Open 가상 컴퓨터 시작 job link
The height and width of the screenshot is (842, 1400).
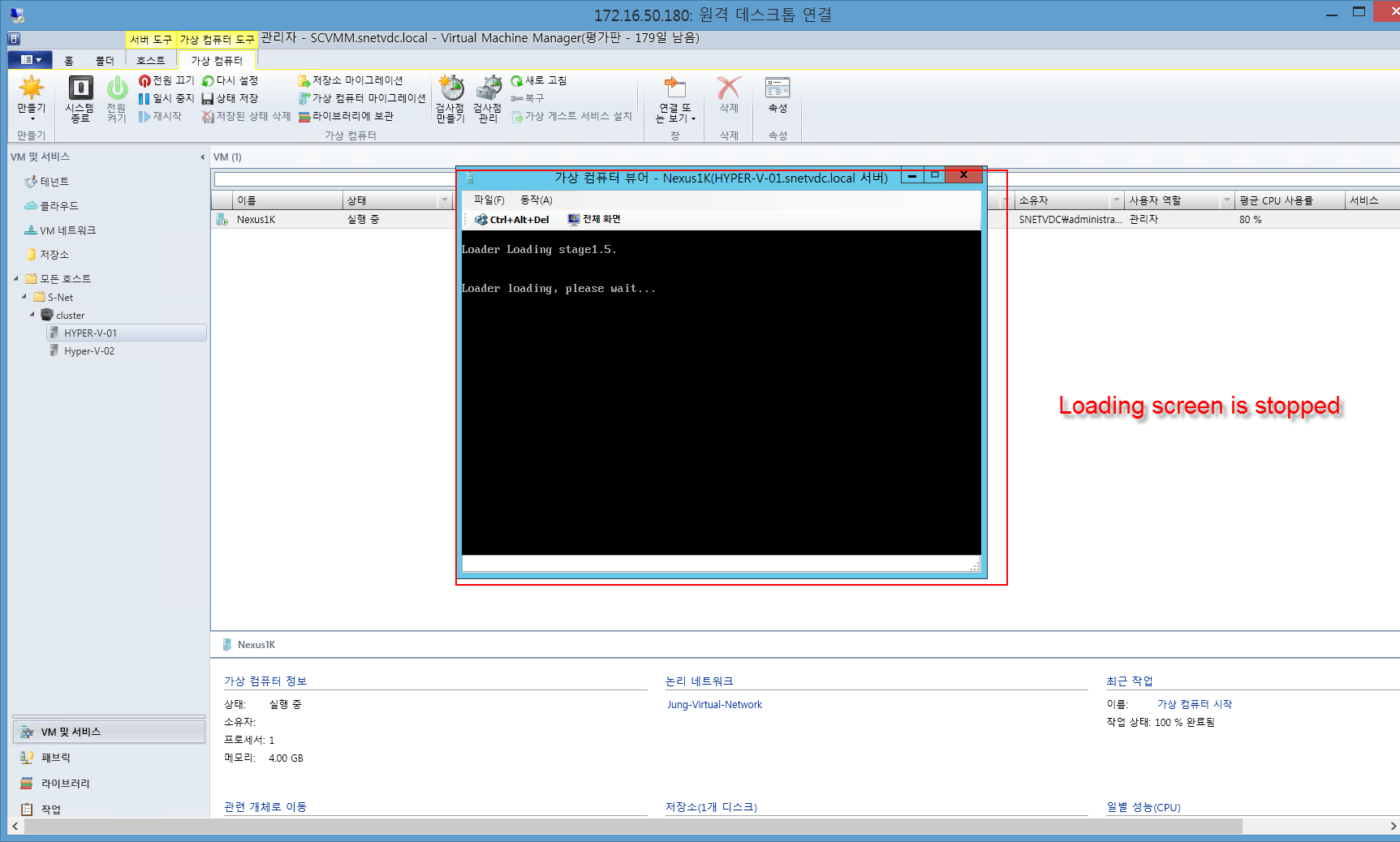tap(1195, 704)
